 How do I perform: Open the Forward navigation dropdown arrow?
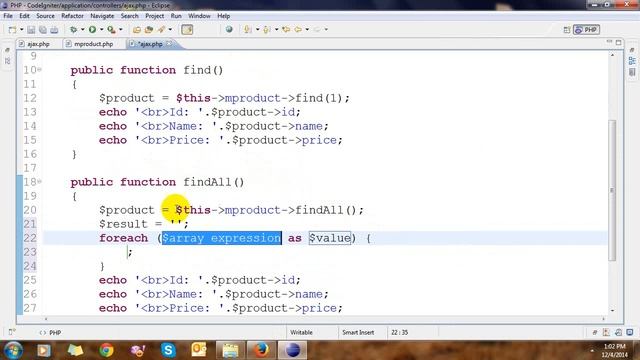pos(326,30)
